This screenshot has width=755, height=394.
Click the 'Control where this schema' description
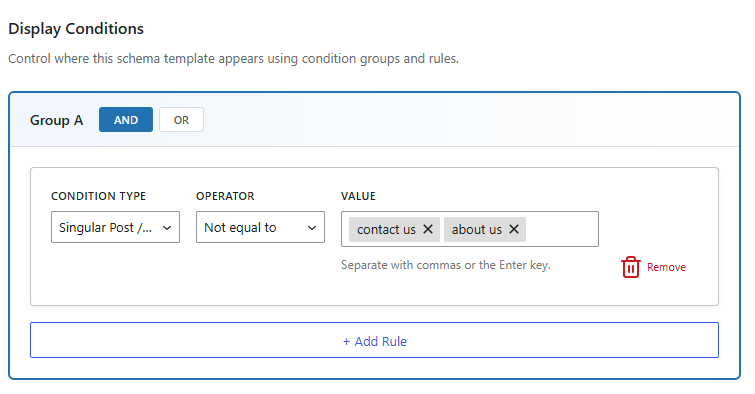234,59
